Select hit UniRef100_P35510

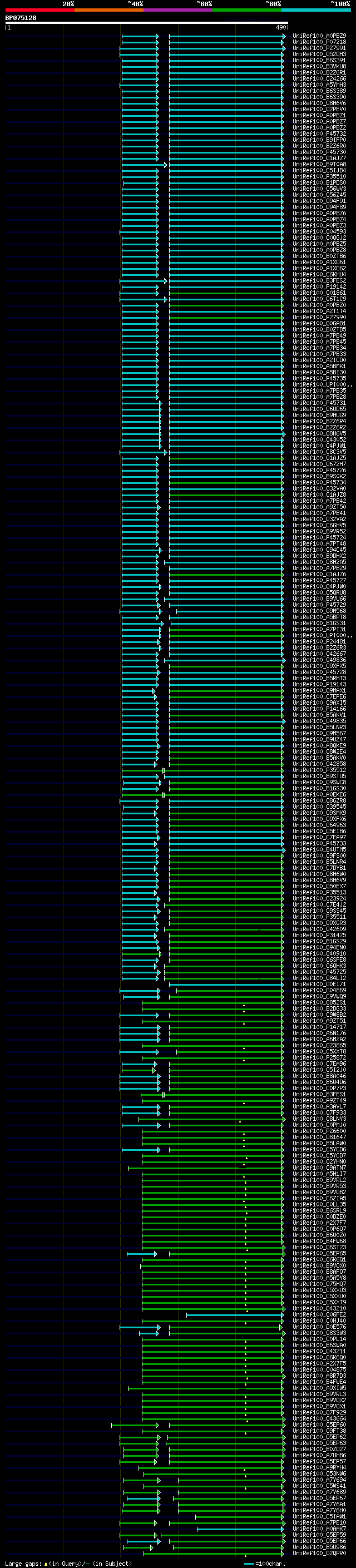pyautogui.click(x=319, y=176)
